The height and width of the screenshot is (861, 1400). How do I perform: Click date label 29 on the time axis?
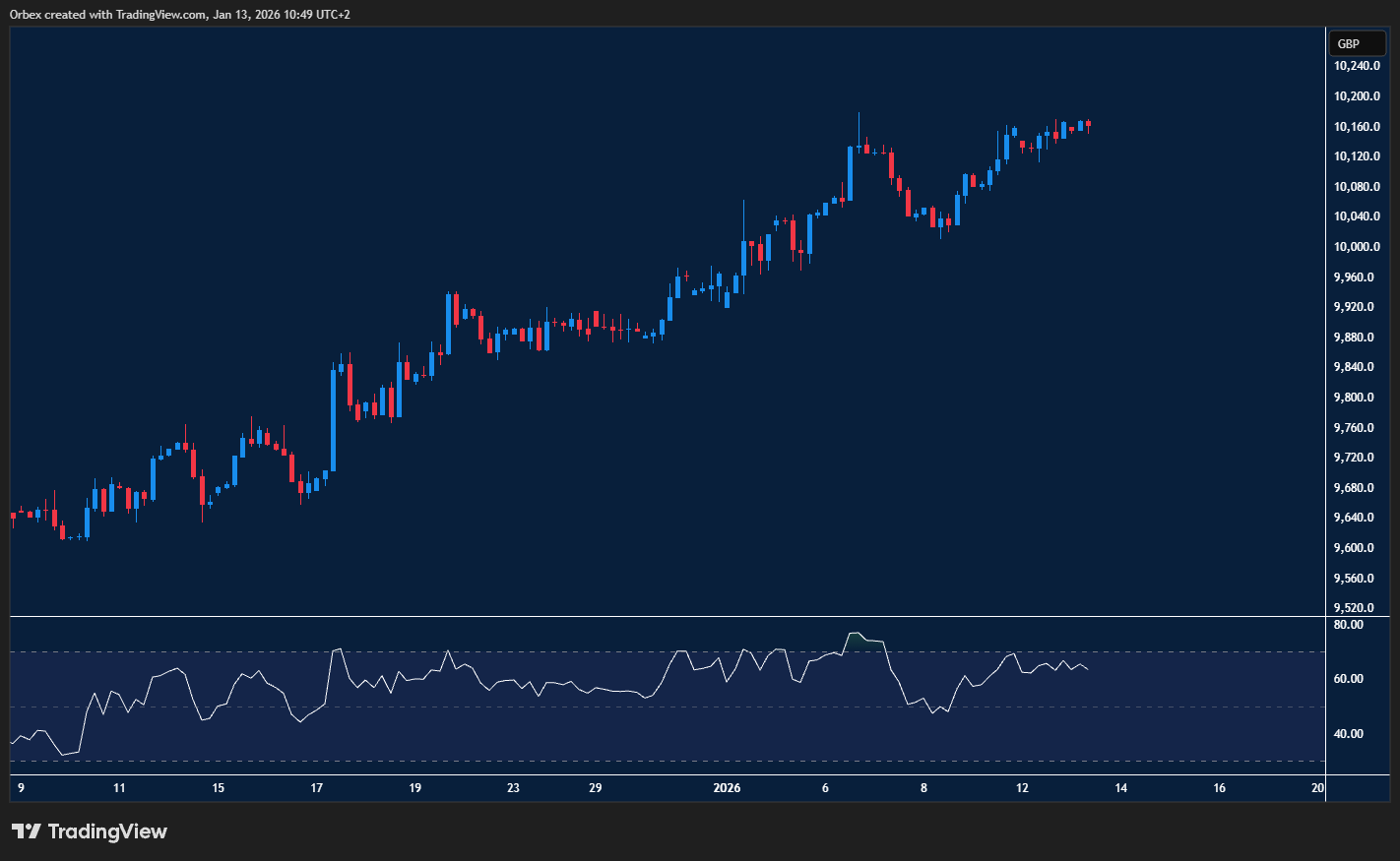(x=595, y=788)
